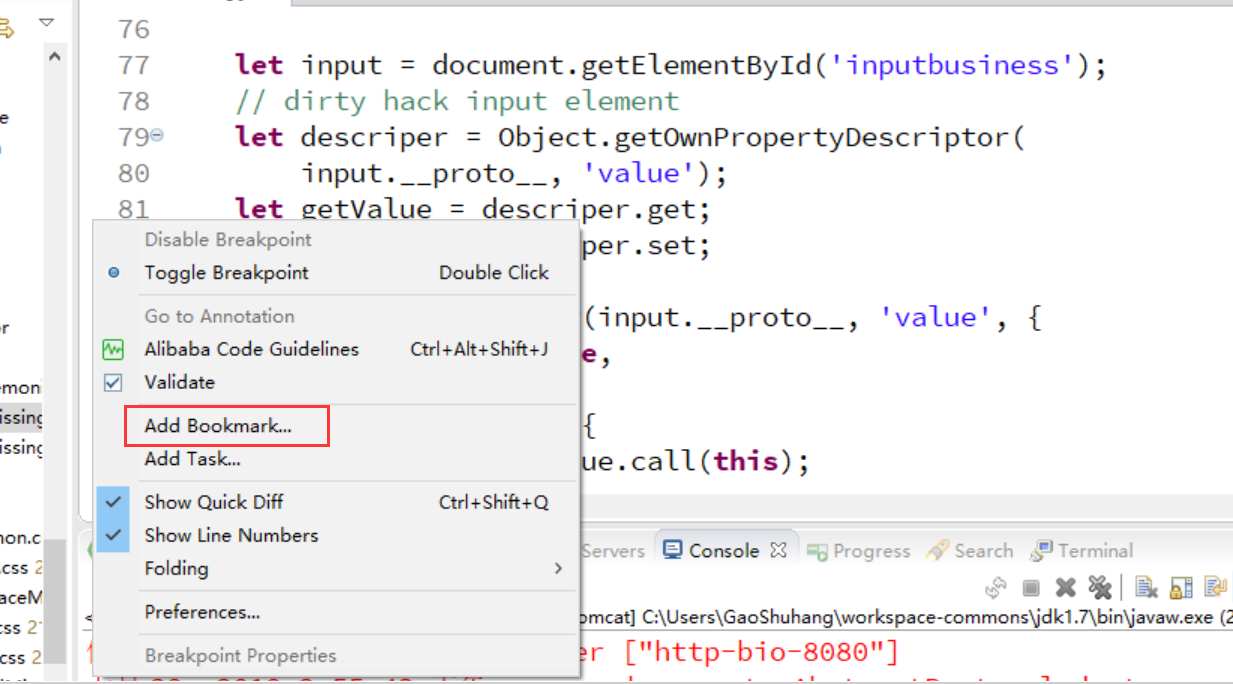Click the Alibaba Code Guidelines green icon
Screen dimensions: 1233x684
(113, 350)
